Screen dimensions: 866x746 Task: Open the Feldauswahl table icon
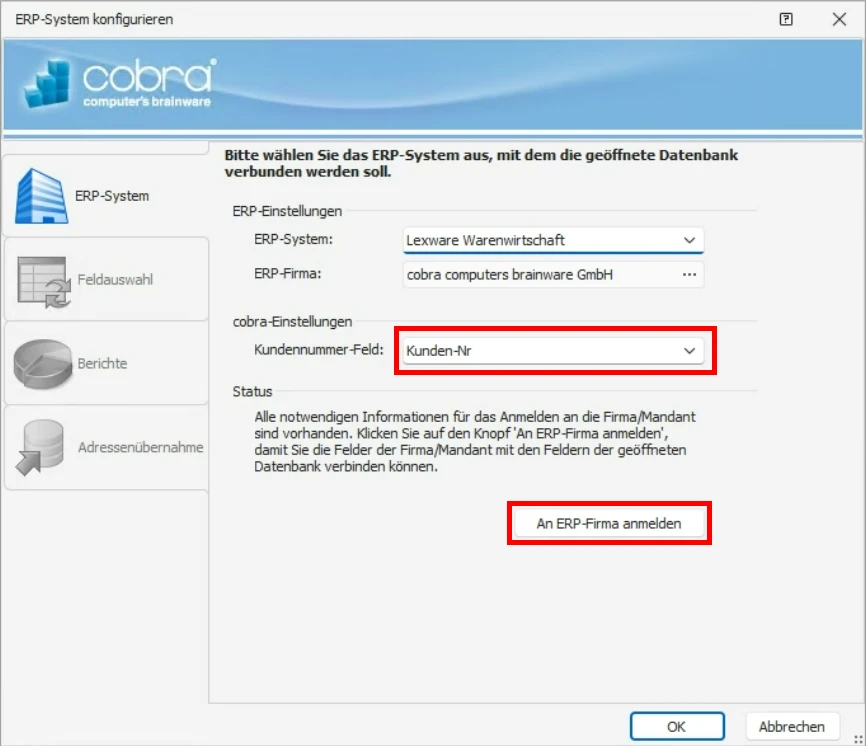44,282
